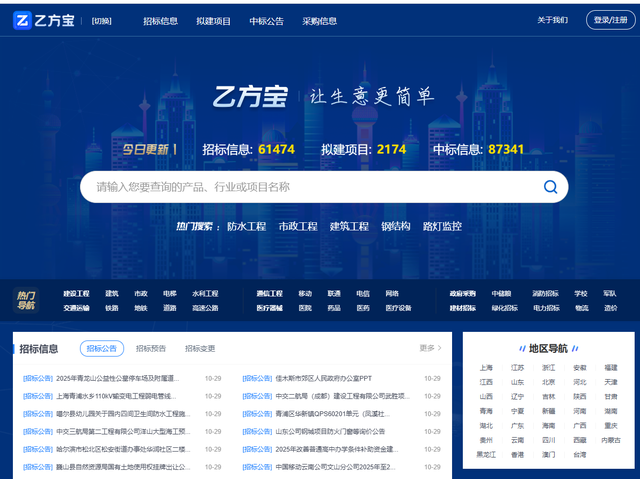640x479 pixels.
Task: Choose 北京 in region navigation
Action: point(549,382)
